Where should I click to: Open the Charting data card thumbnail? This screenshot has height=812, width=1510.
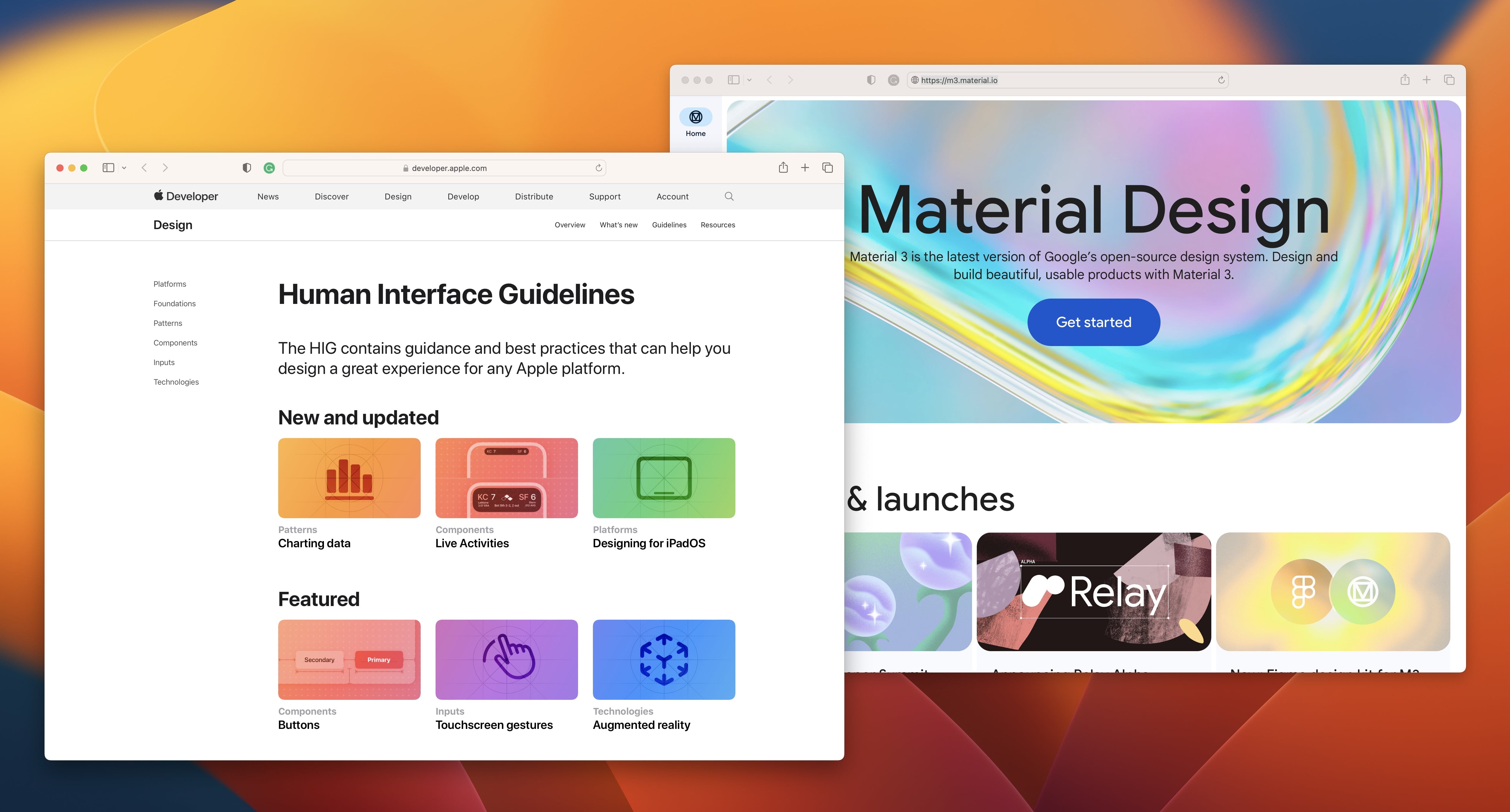point(349,478)
